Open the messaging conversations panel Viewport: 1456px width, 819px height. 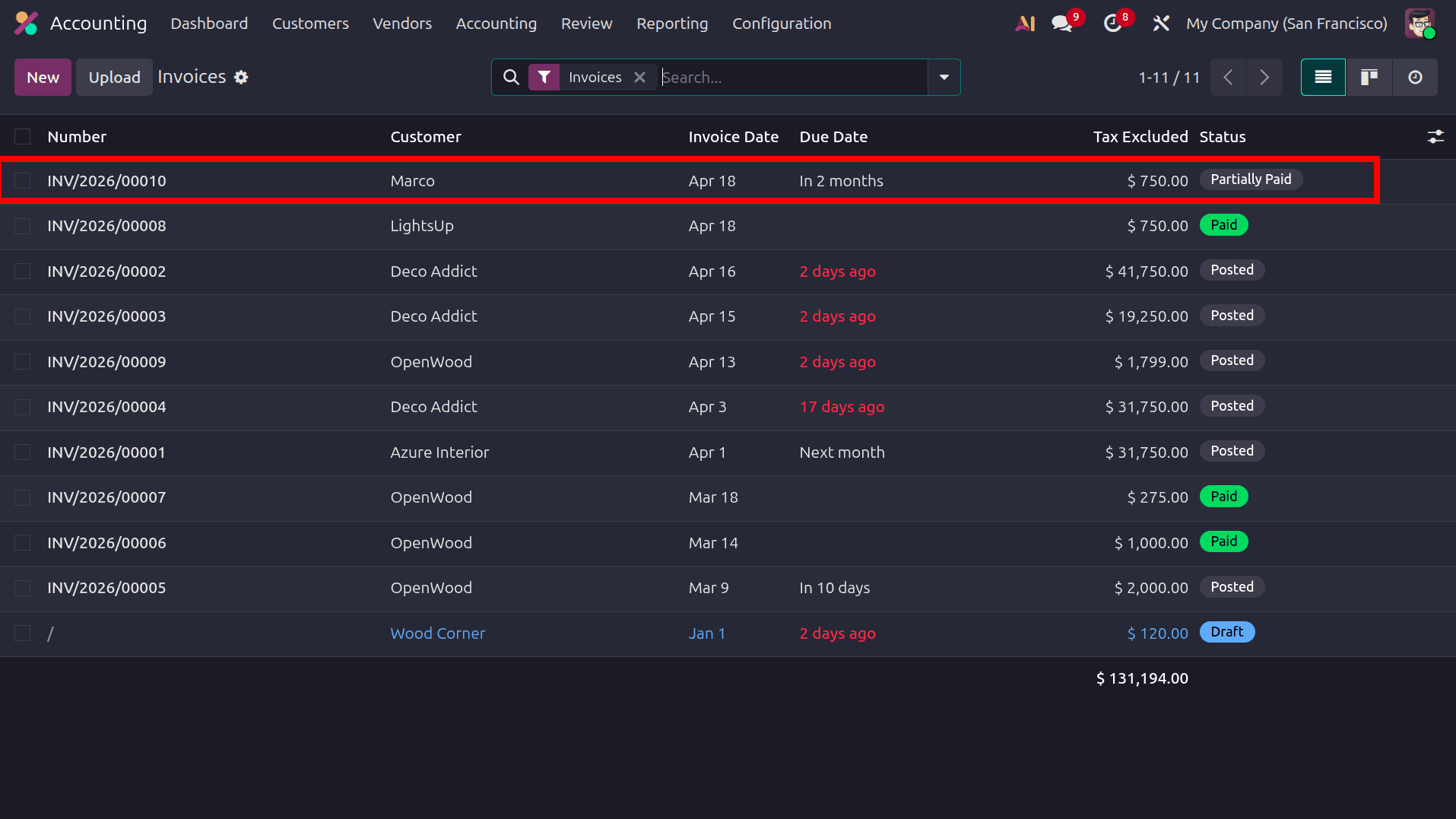pyautogui.click(x=1061, y=24)
